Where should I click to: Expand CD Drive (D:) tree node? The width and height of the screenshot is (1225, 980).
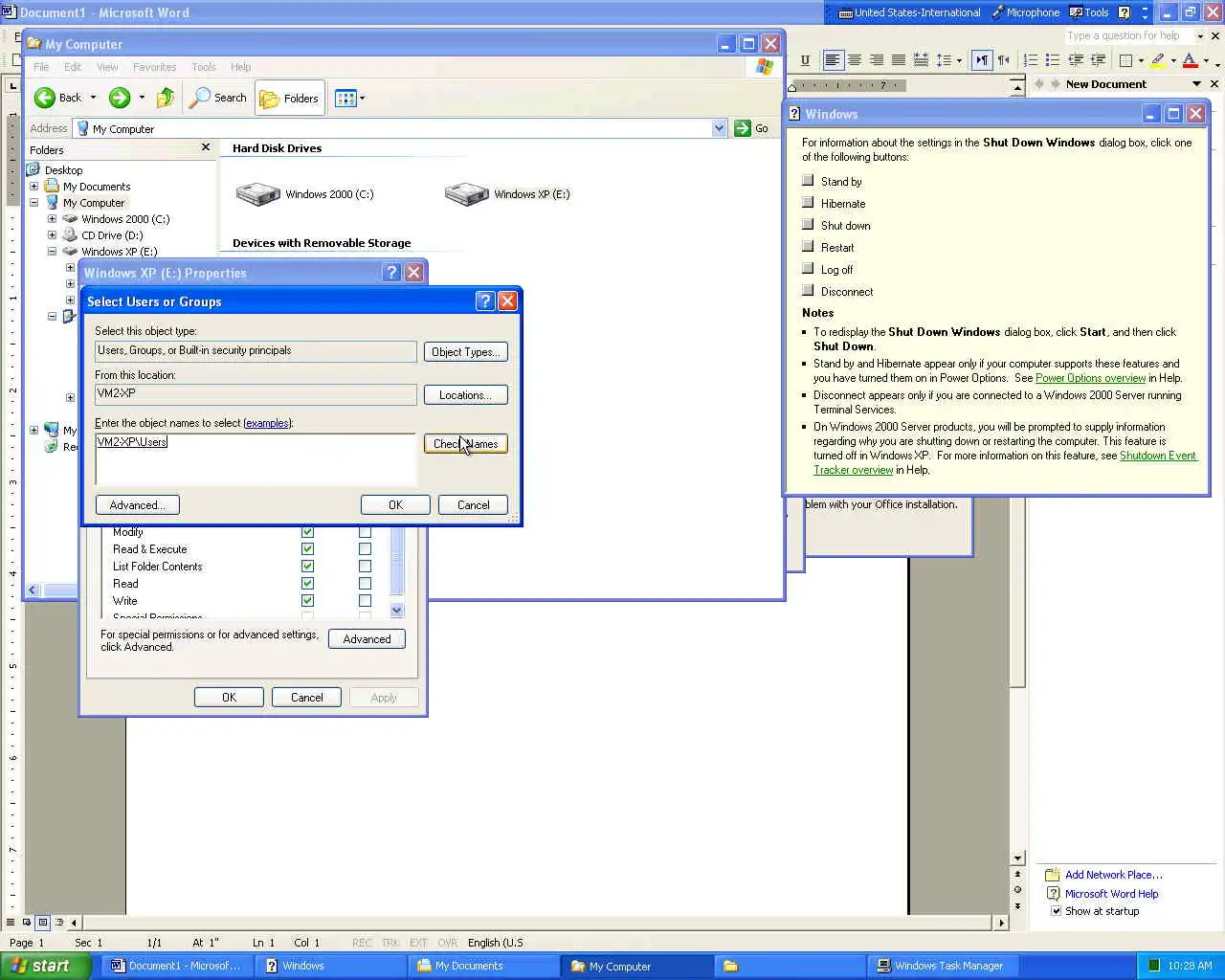(53, 235)
